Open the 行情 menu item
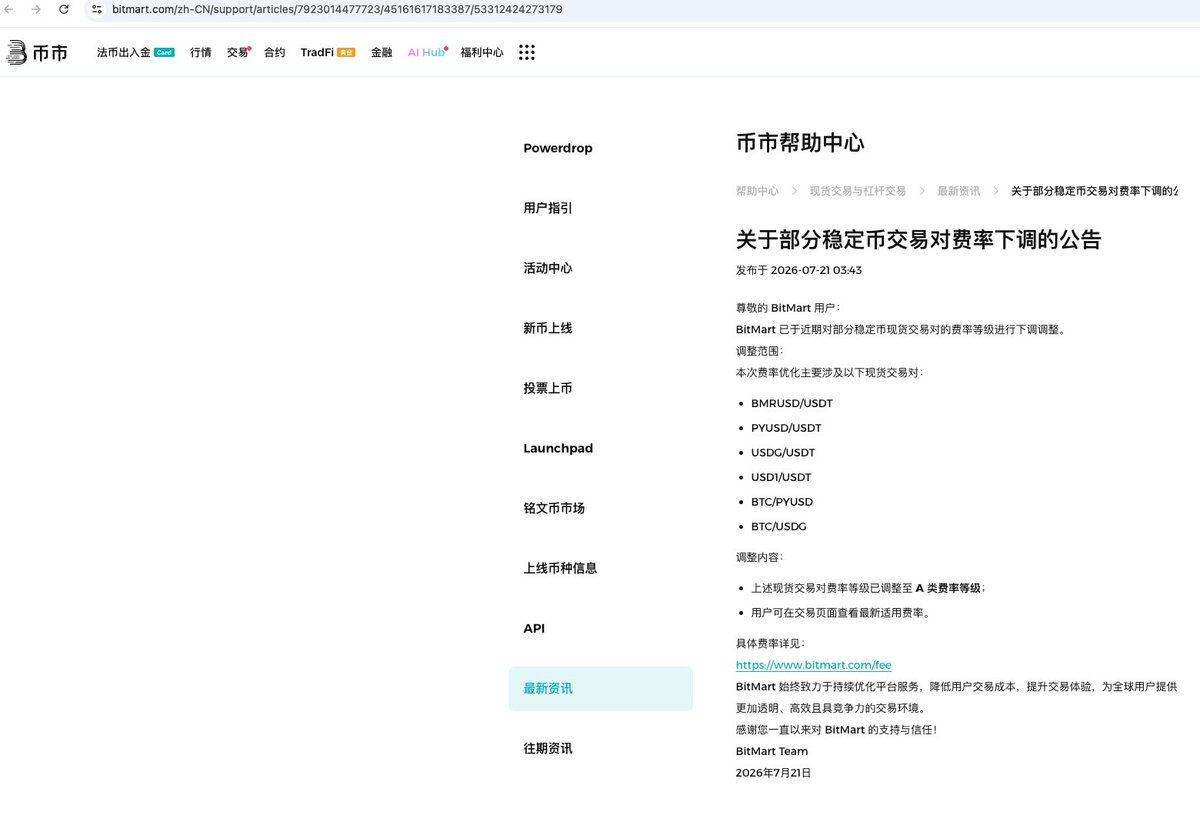 click(x=201, y=52)
